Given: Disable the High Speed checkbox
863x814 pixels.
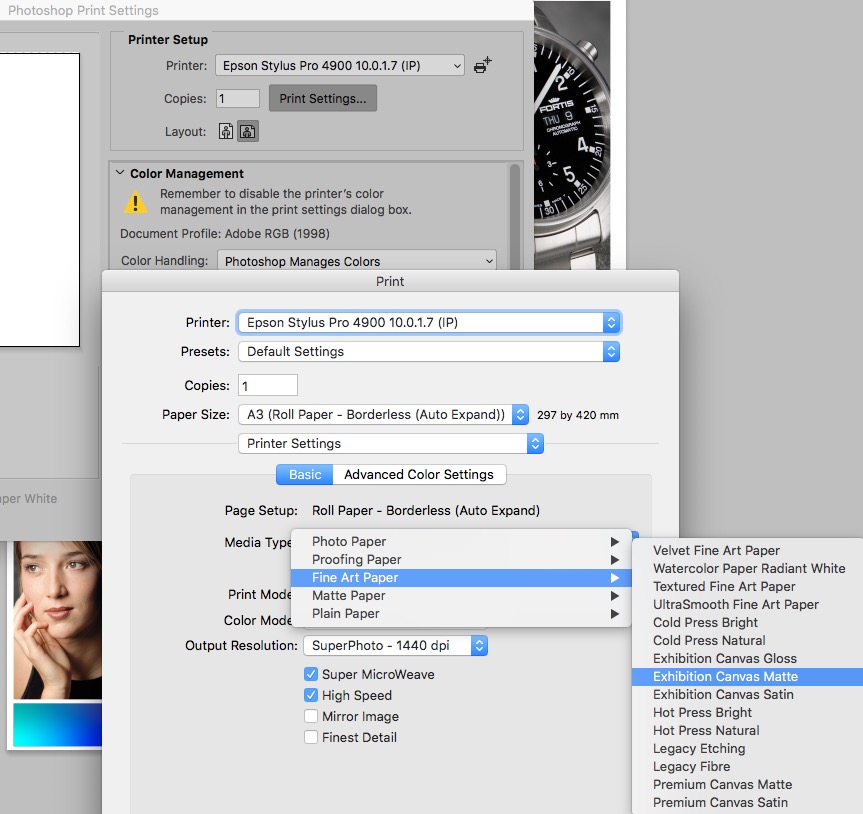Looking at the screenshot, I should click(x=311, y=695).
